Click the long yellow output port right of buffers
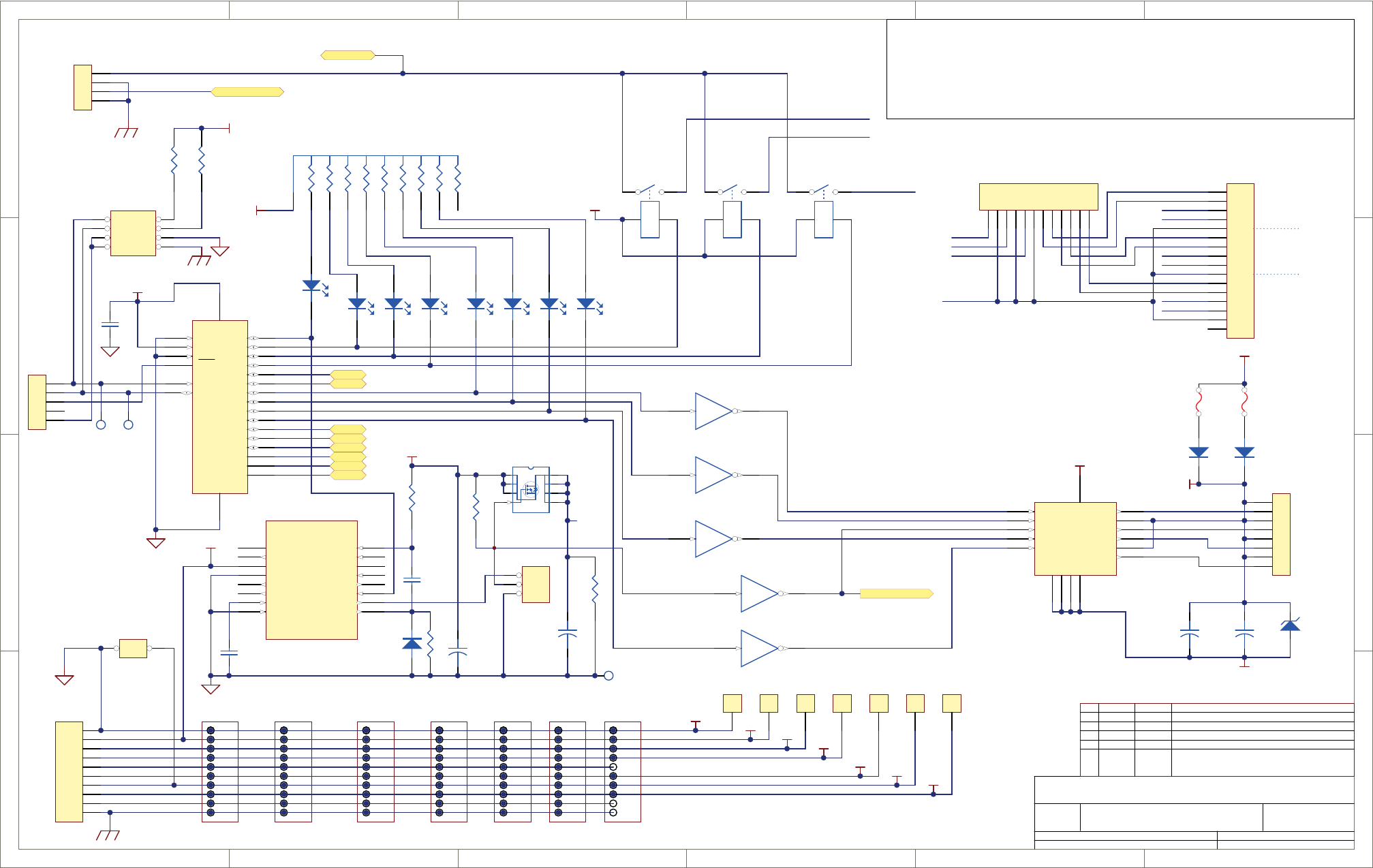 896,593
